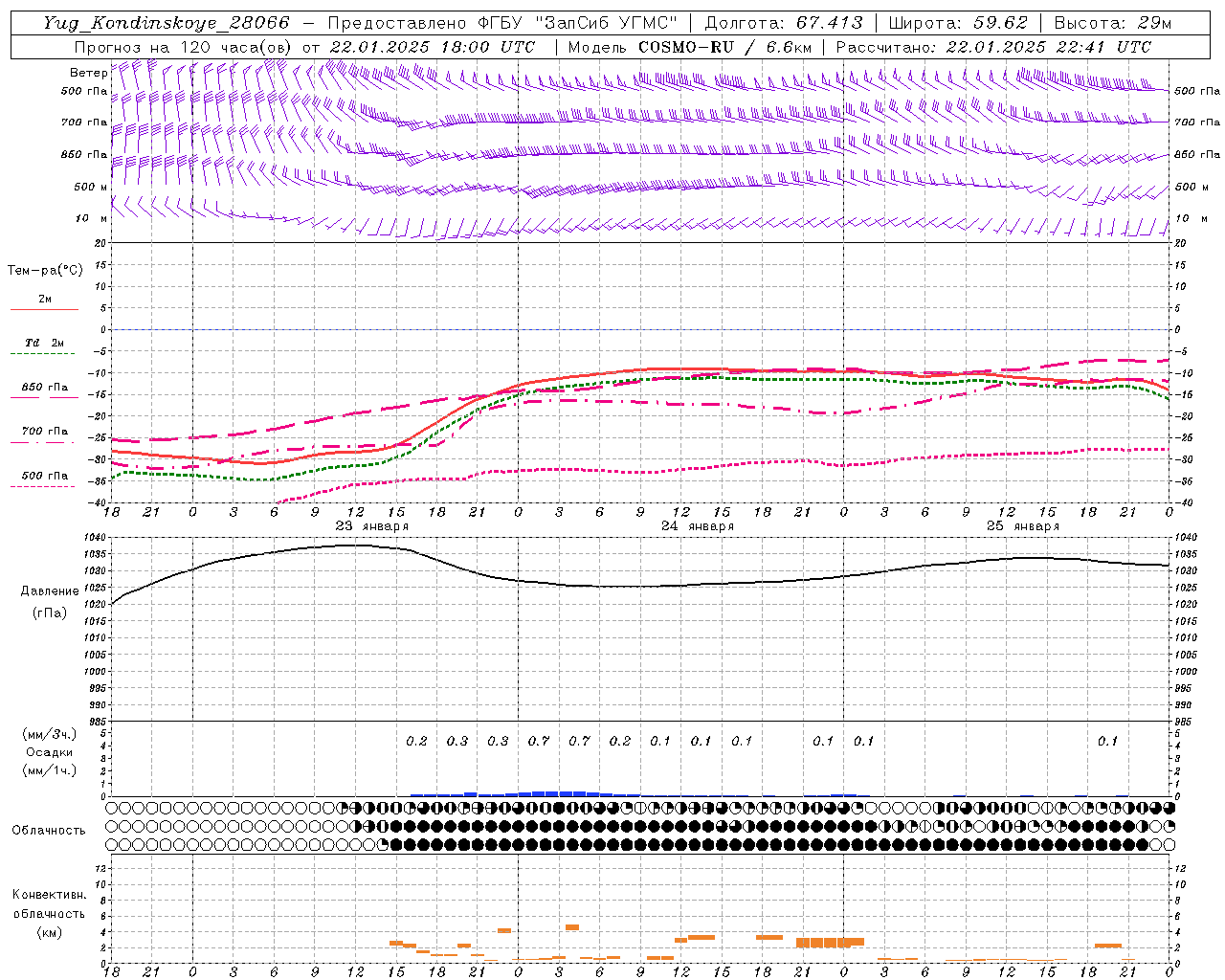Image resolution: width=1225 pixels, height=980 pixels.
Task: Click the 985 value on left pressure axis
Action: tap(100, 723)
